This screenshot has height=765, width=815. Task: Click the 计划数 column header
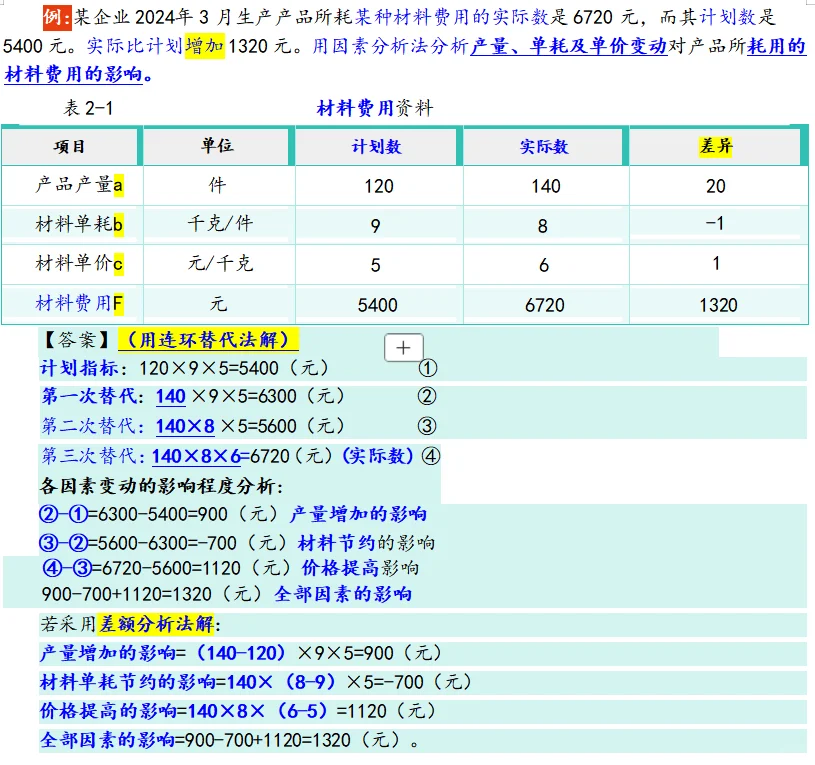[377, 146]
